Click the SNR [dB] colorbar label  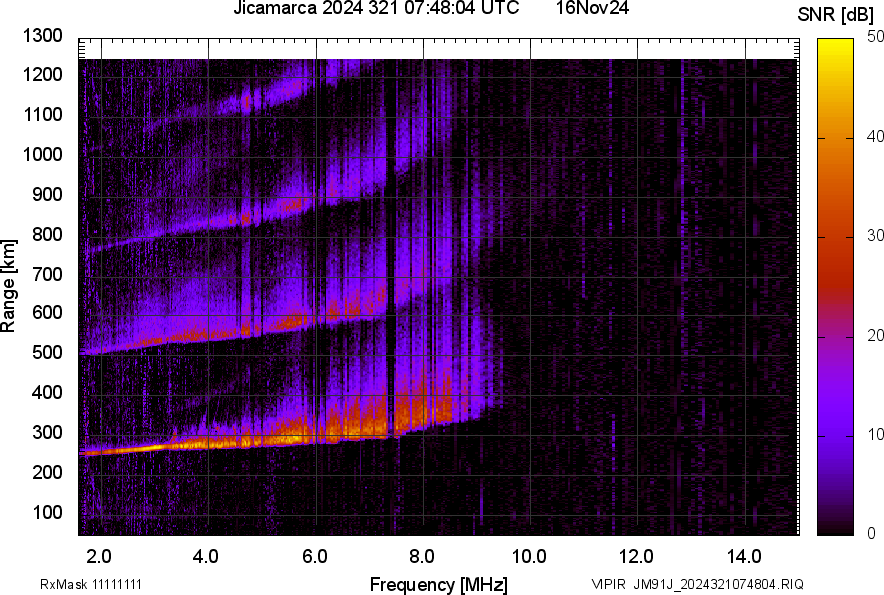pyautogui.click(x=836, y=15)
